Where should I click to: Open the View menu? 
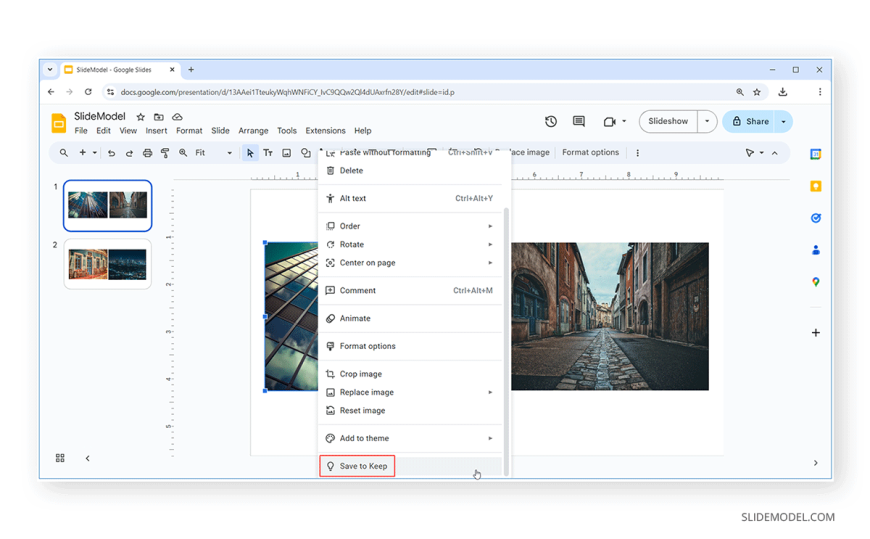(x=128, y=130)
